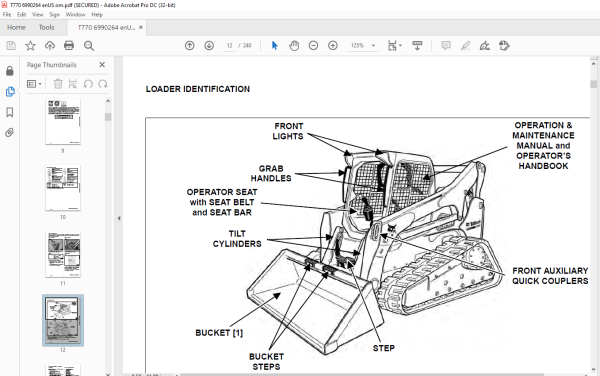This screenshot has width=600, height=376.
Task: Choose the Selection arrow tool
Action: click(274, 46)
